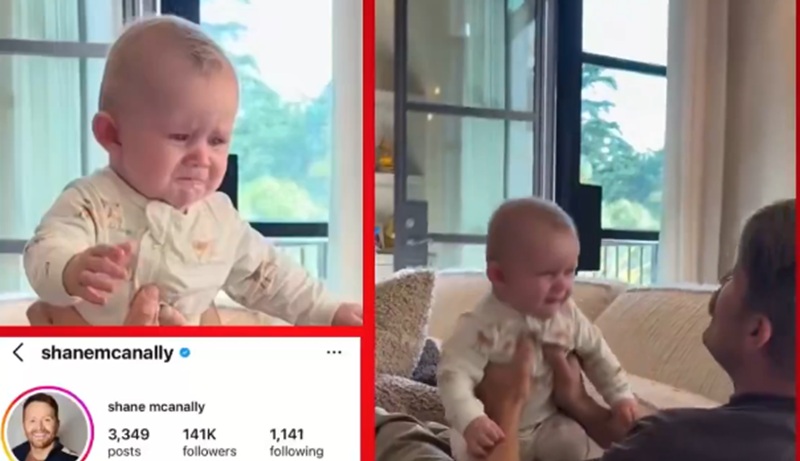Click the shanemcanally username header
The image size is (800, 461).
tap(107, 353)
